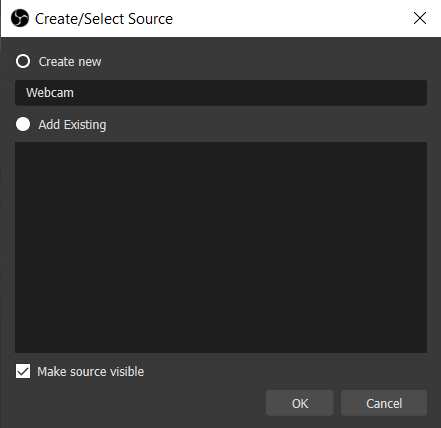Focus the Webcam source name field
441x428 pixels.
click(221, 93)
